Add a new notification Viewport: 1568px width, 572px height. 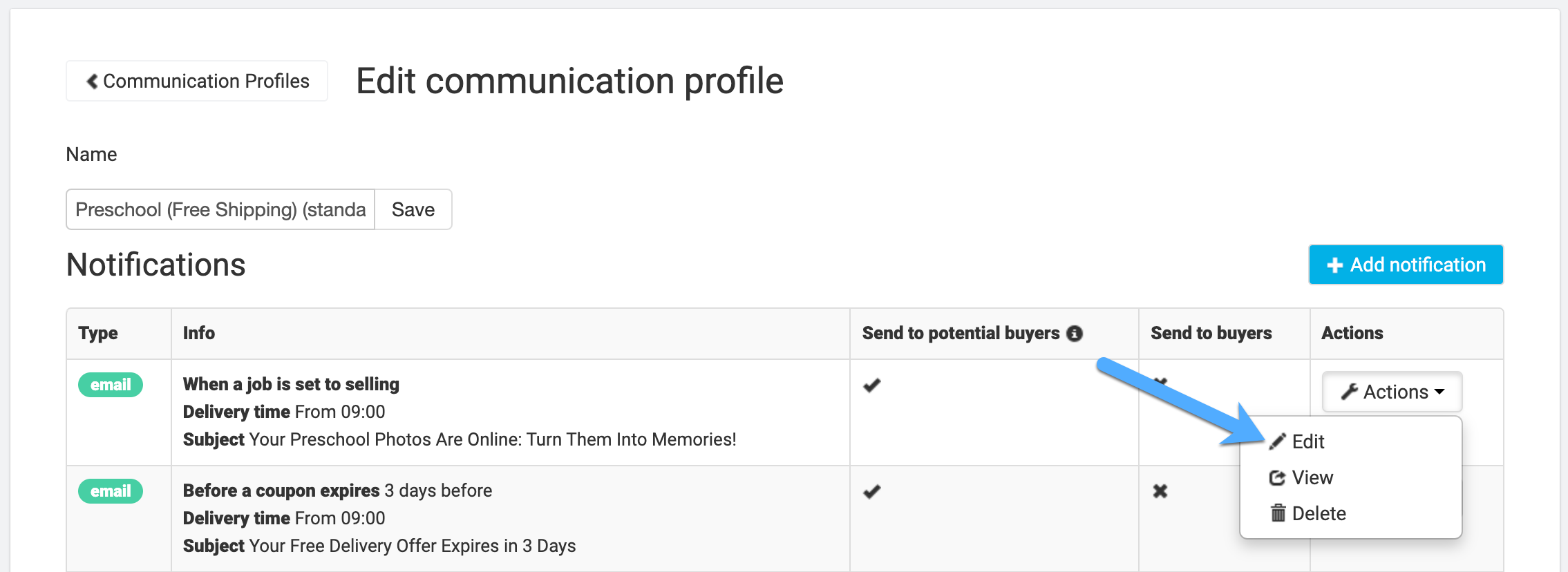coord(1406,265)
